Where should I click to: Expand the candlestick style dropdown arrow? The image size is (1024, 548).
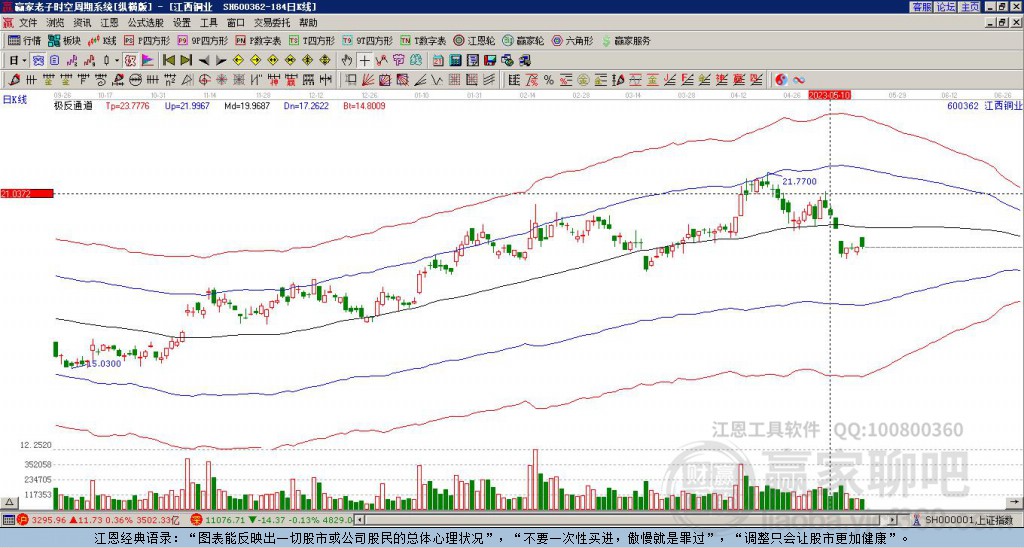click(116, 60)
